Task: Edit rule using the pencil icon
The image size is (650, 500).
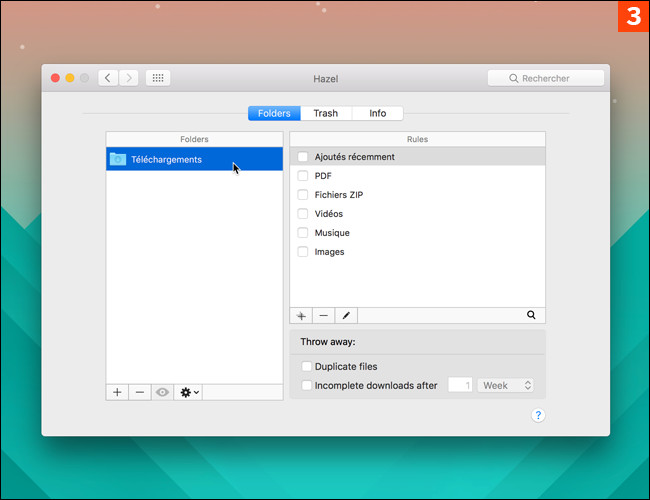Action: (346, 315)
